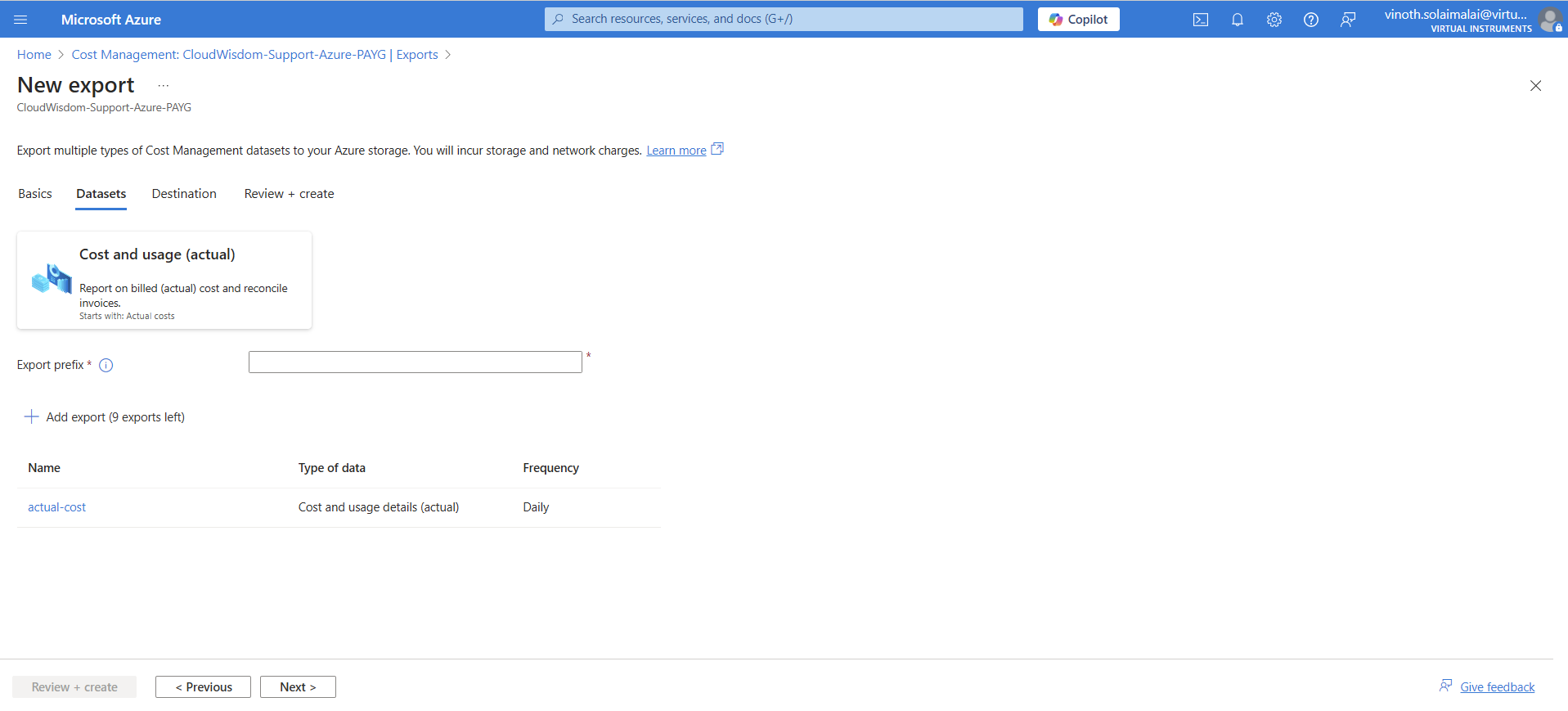The height and width of the screenshot is (711, 1568).
Task: Click the Daily frequency cell
Action: pos(537,507)
